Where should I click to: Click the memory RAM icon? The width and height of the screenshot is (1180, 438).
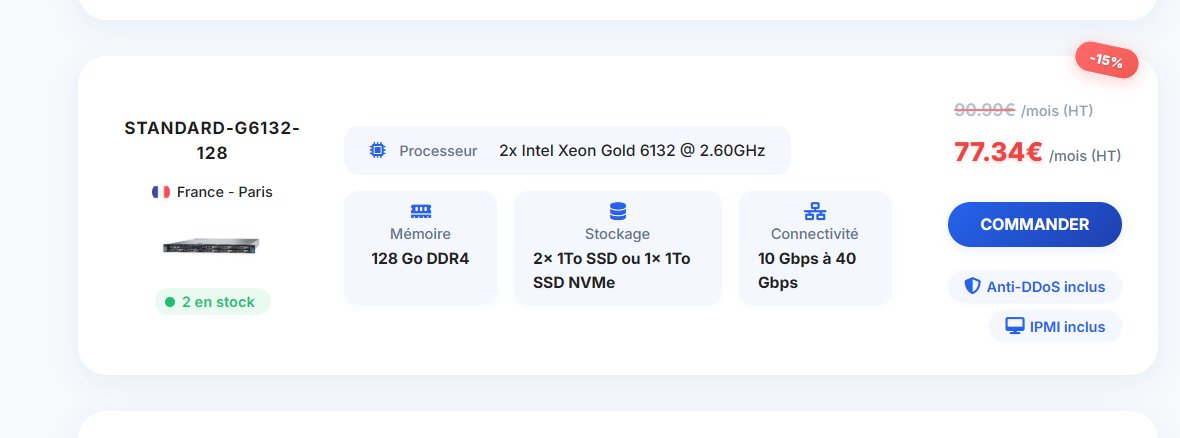pos(421,211)
